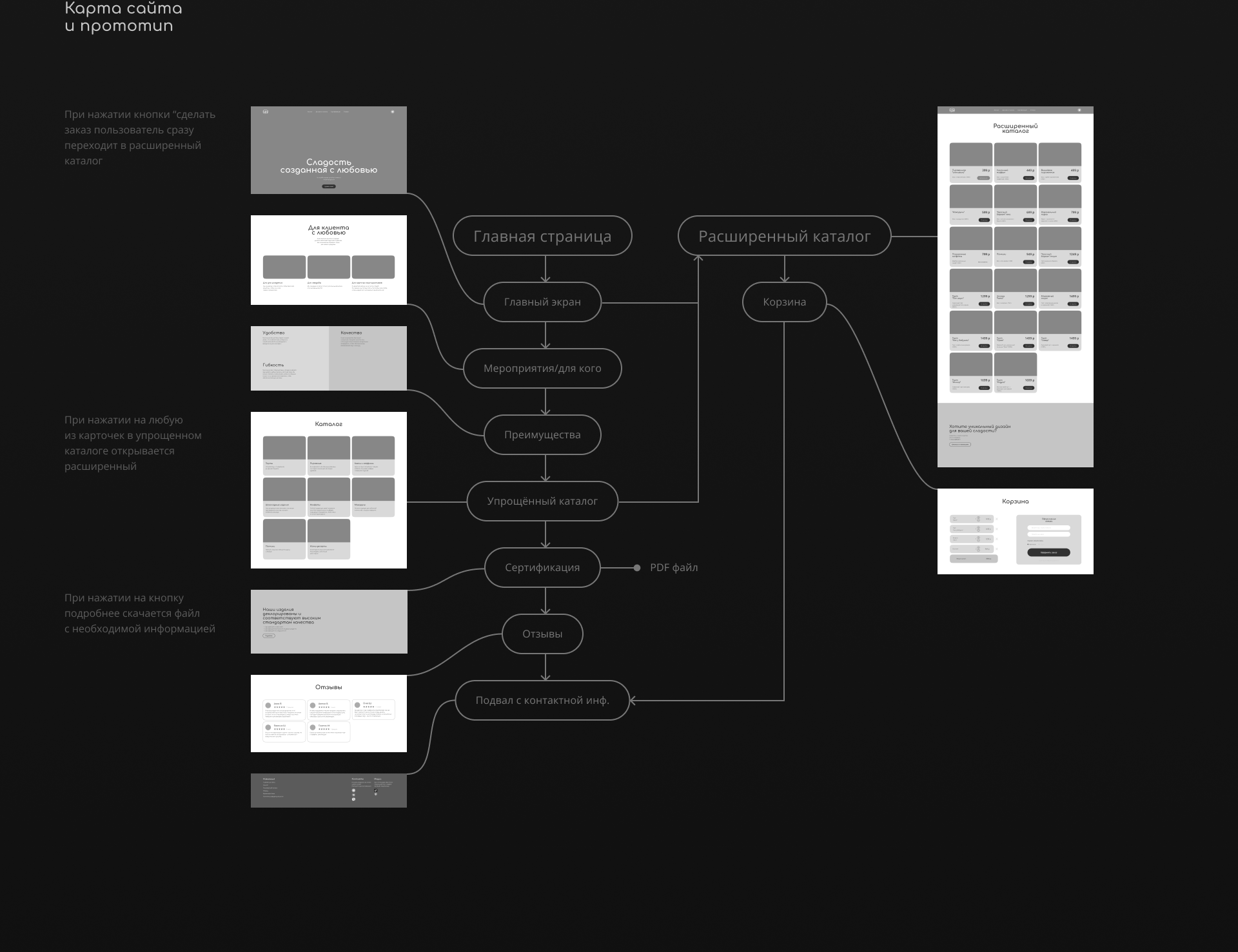The width and height of the screenshot is (1238, 952).
Task: Click the quantity stepper of the first cart item
Action: (978, 519)
